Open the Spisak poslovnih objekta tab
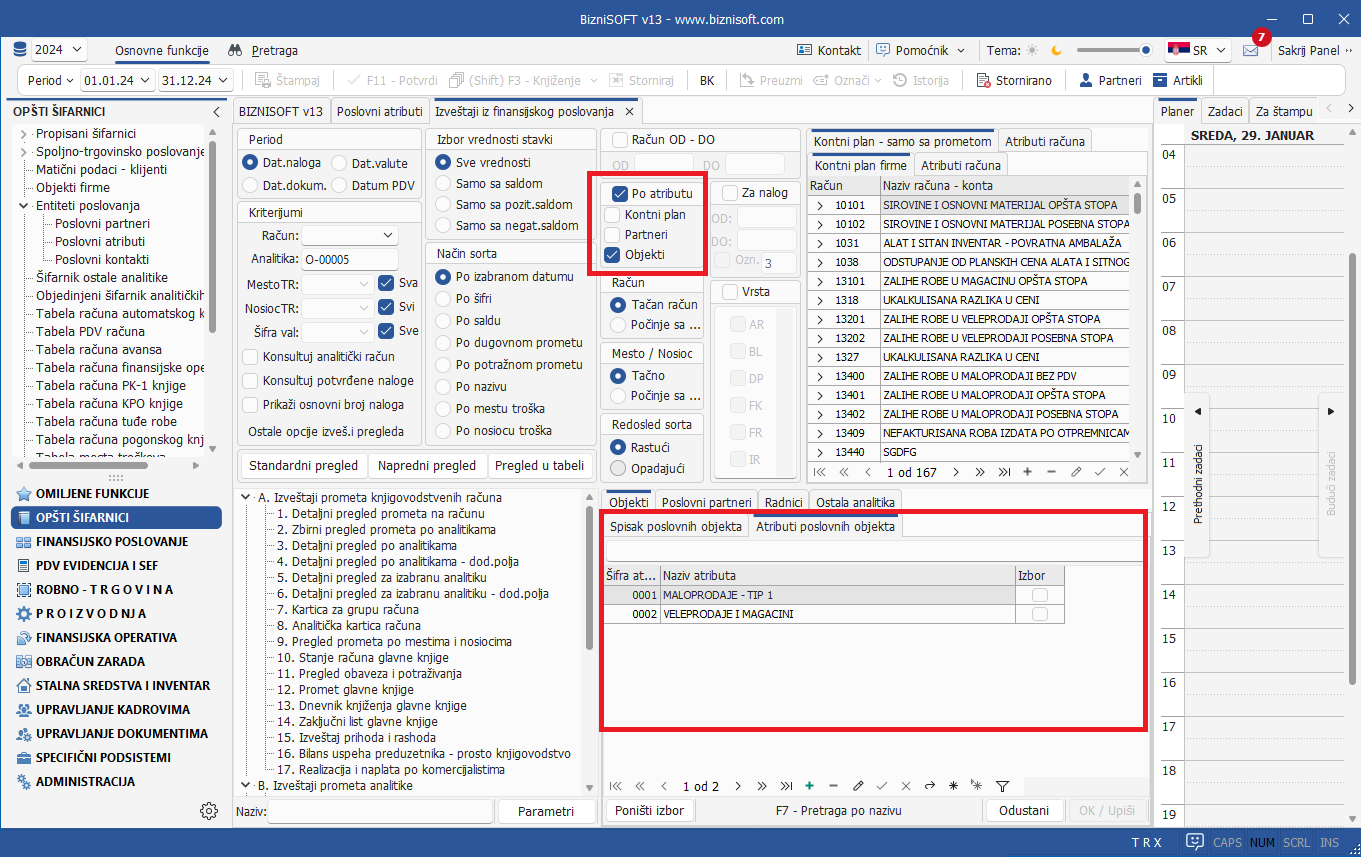The width and height of the screenshot is (1361, 857). 676,527
